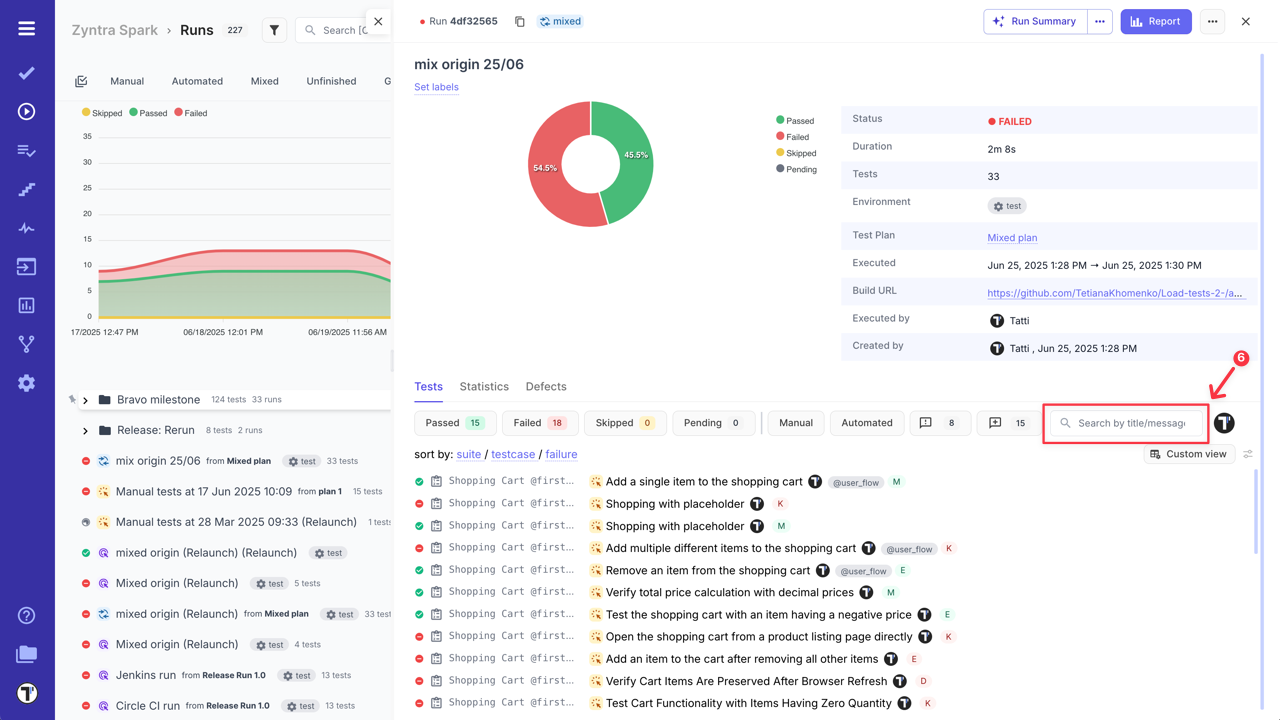Viewport: 1280px width, 720px height.
Task: Open the more actions menu beside Report
Action: pos(1212,21)
